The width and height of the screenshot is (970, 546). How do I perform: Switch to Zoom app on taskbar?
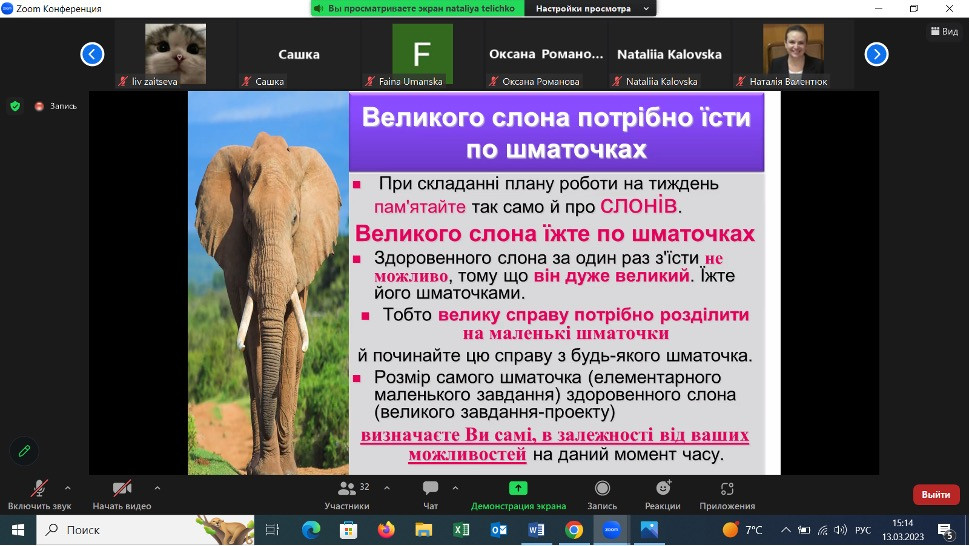(x=611, y=530)
